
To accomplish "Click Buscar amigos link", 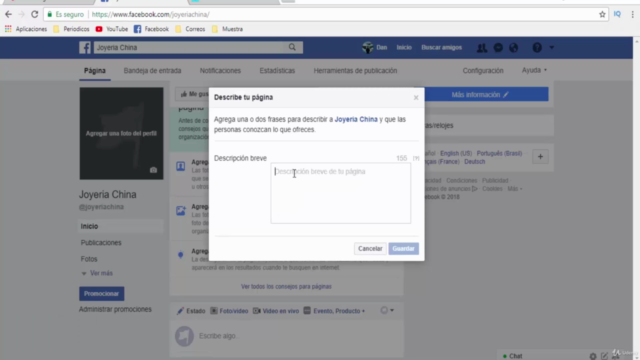I will 442,47.
